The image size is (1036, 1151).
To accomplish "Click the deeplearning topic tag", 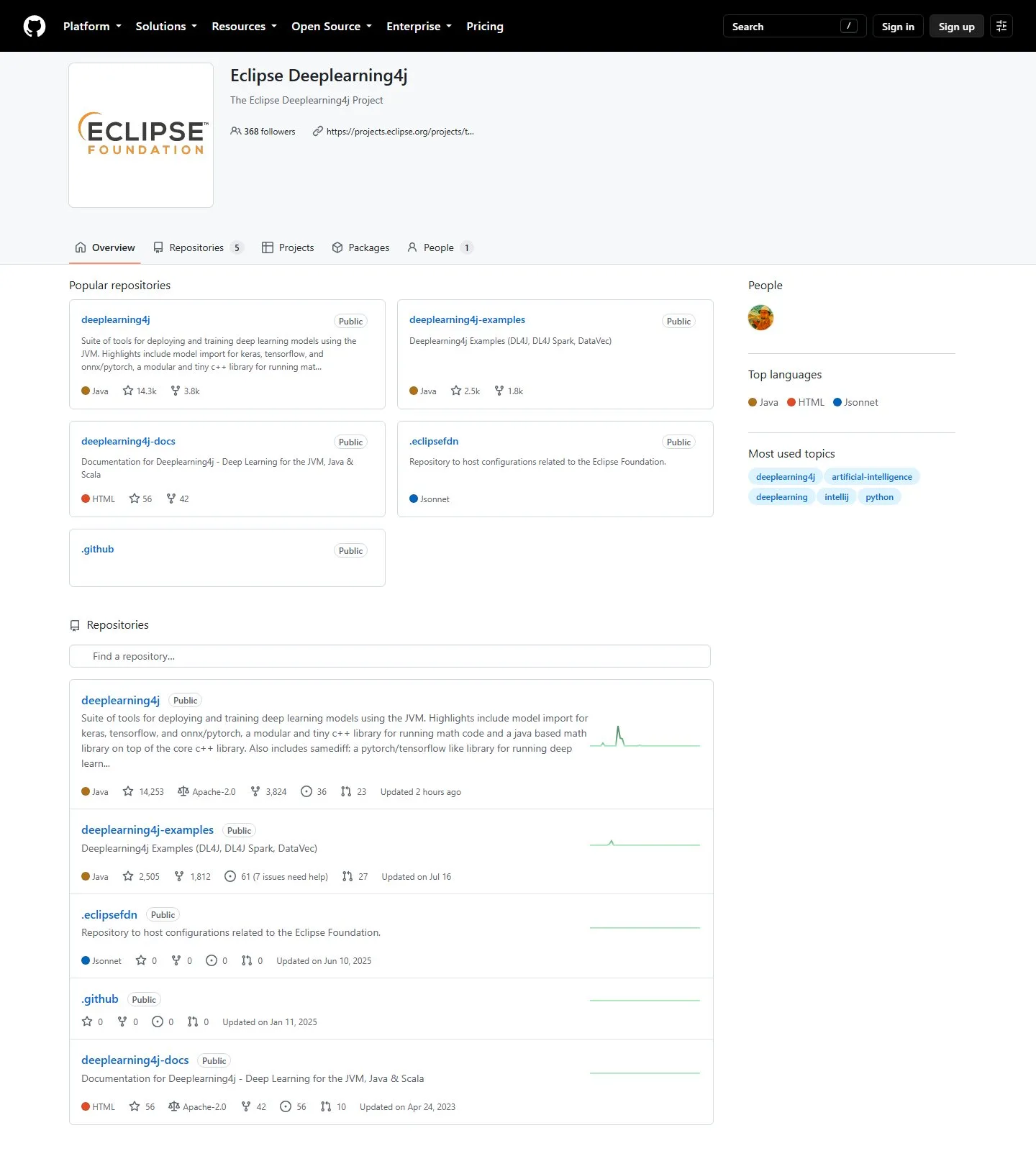I will pos(782,496).
